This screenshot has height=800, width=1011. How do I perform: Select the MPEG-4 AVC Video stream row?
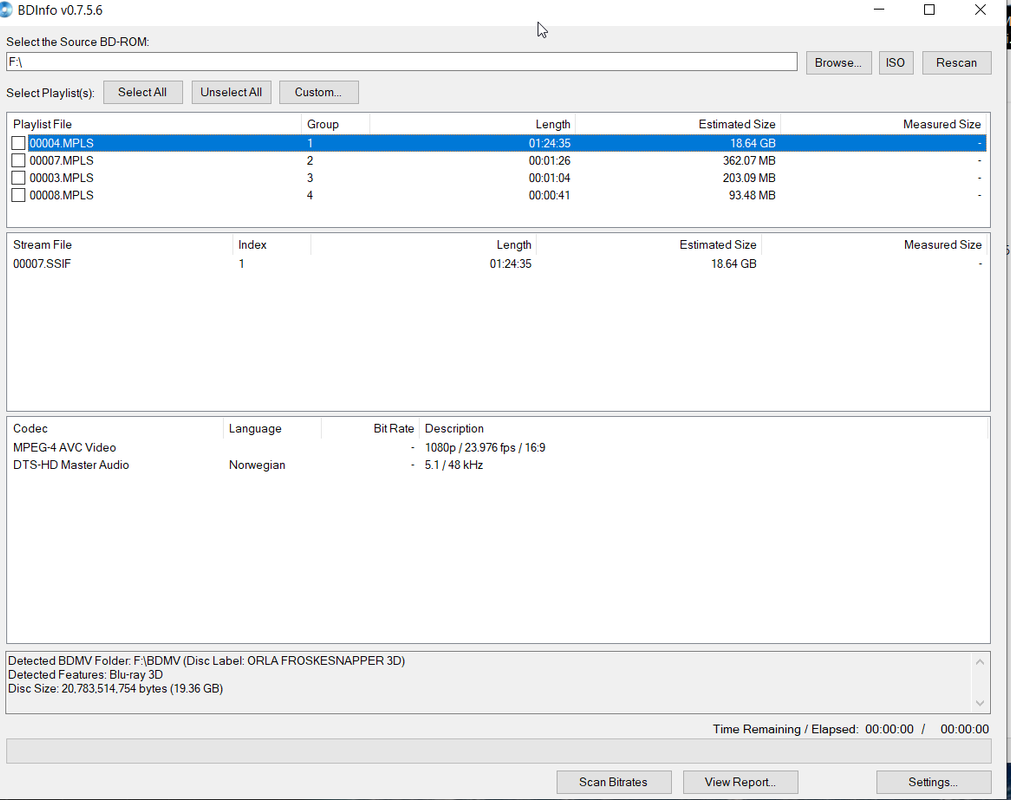point(498,447)
